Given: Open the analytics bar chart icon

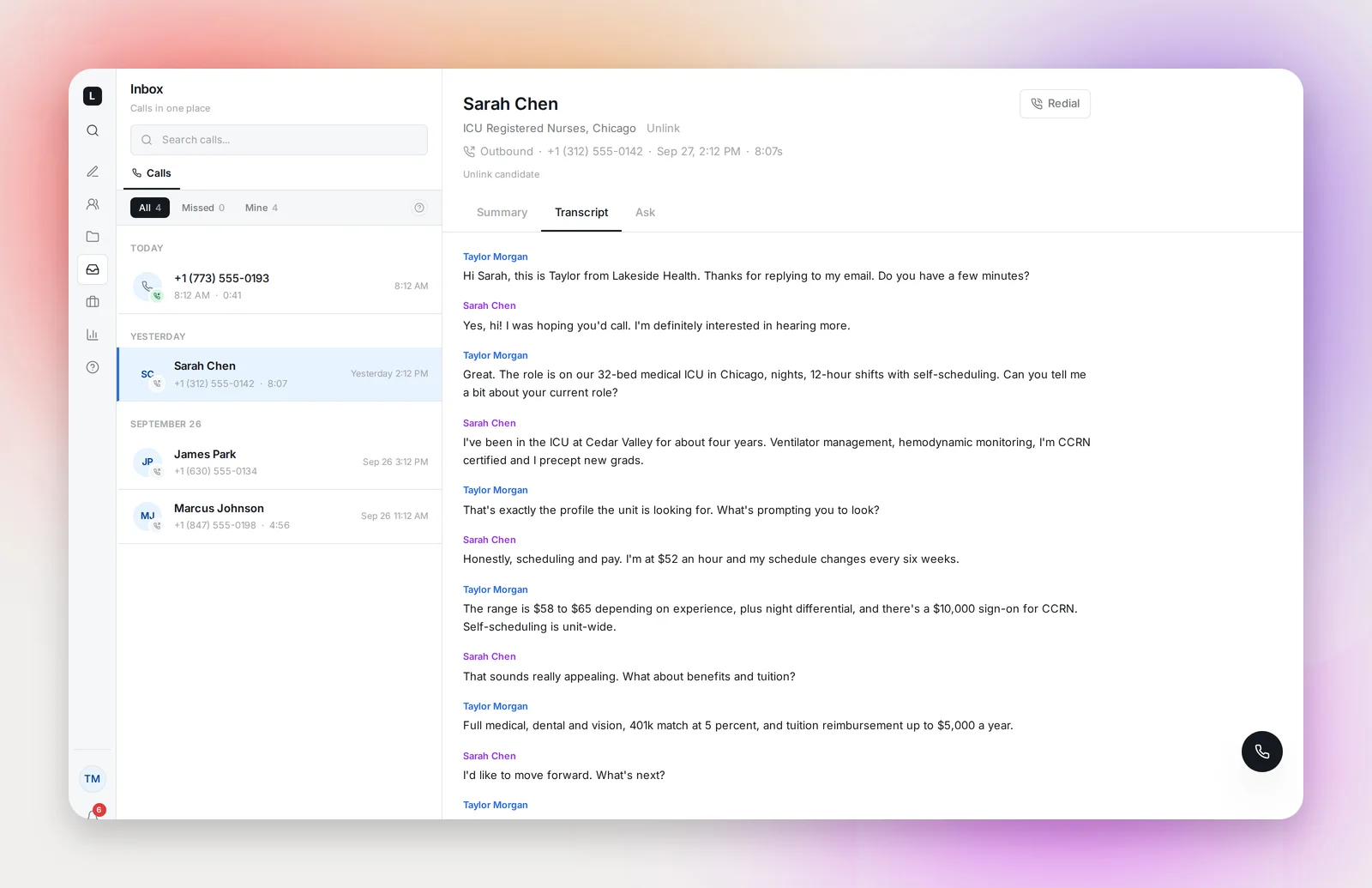Looking at the screenshot, I should click(x=93, y=335).
